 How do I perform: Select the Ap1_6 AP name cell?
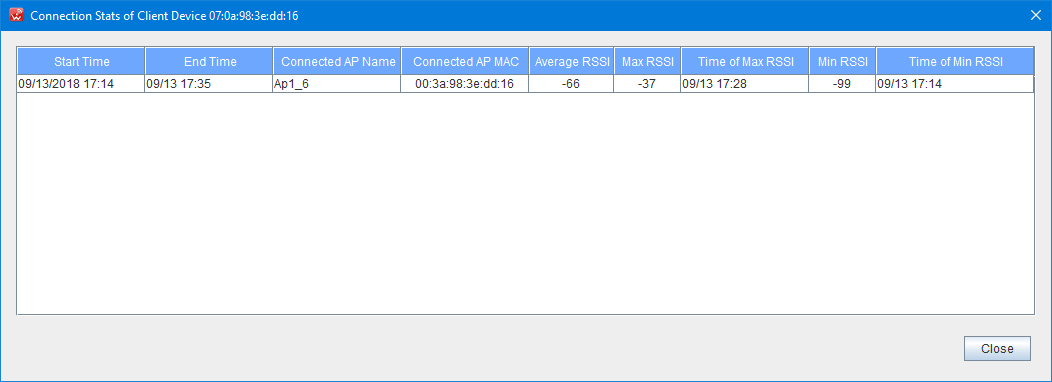click(x=337, y=84)
